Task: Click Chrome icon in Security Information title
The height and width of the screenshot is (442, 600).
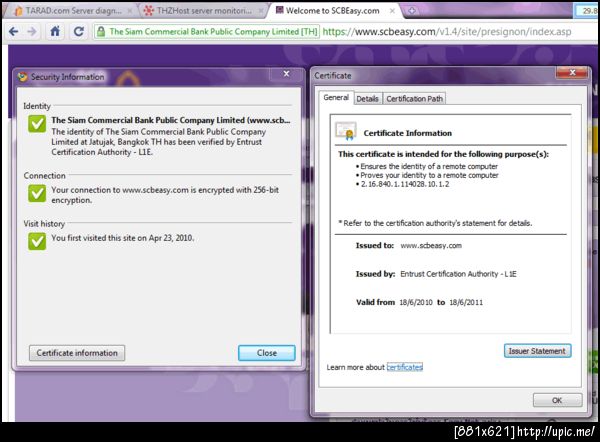Action: pos(23,77)
